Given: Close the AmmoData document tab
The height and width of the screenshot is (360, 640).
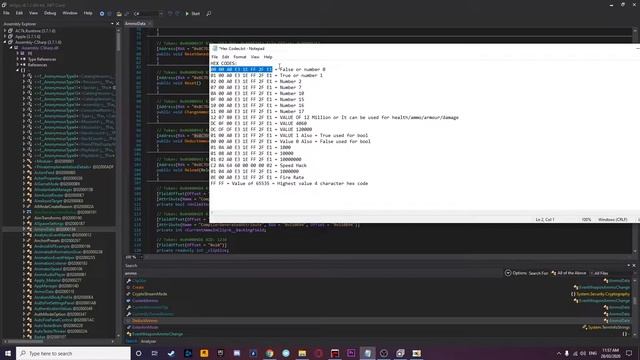Looking at the screenshot, I should (x=150, y=24).
